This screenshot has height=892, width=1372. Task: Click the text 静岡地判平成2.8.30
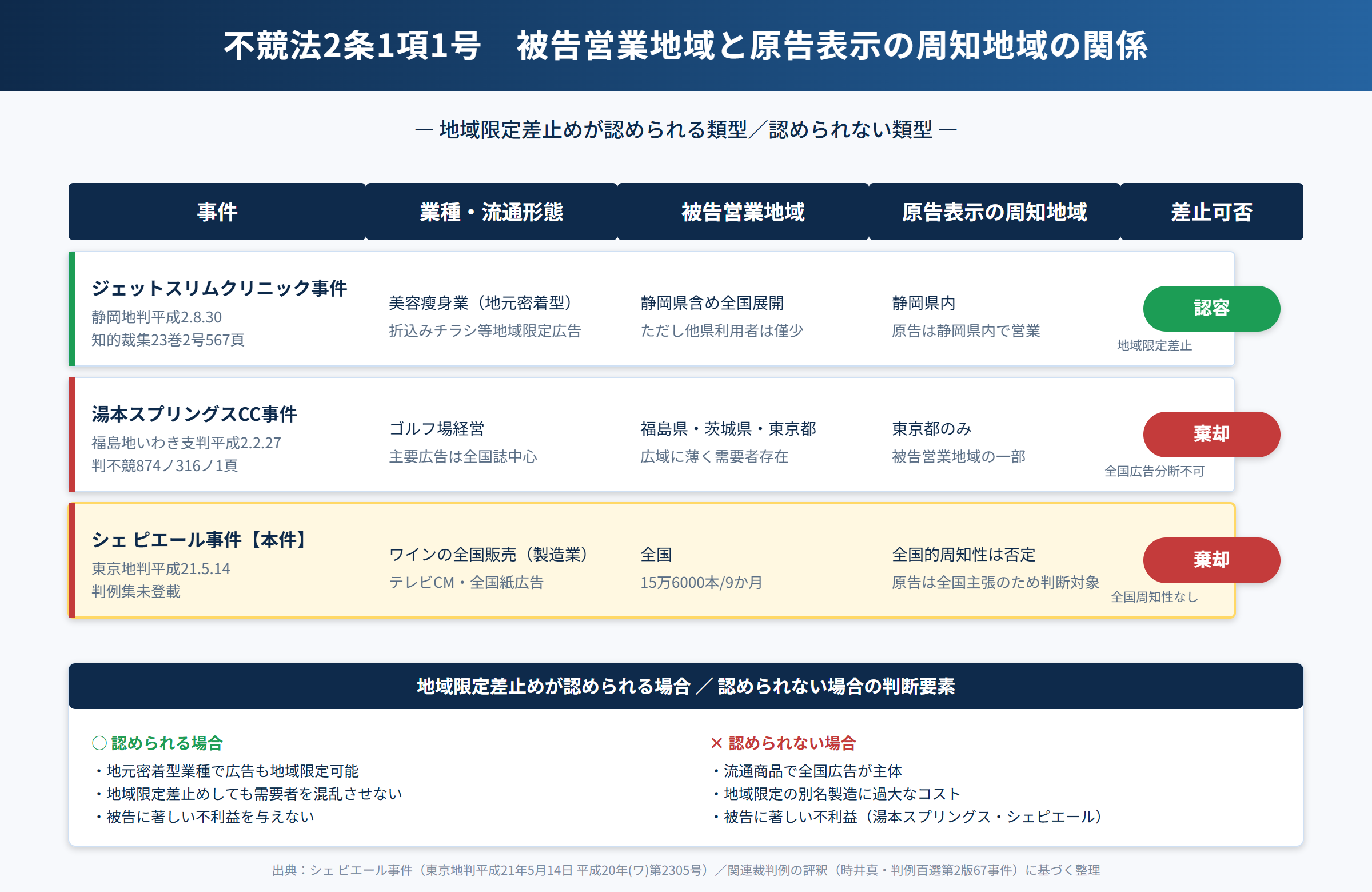coord(157,317)
